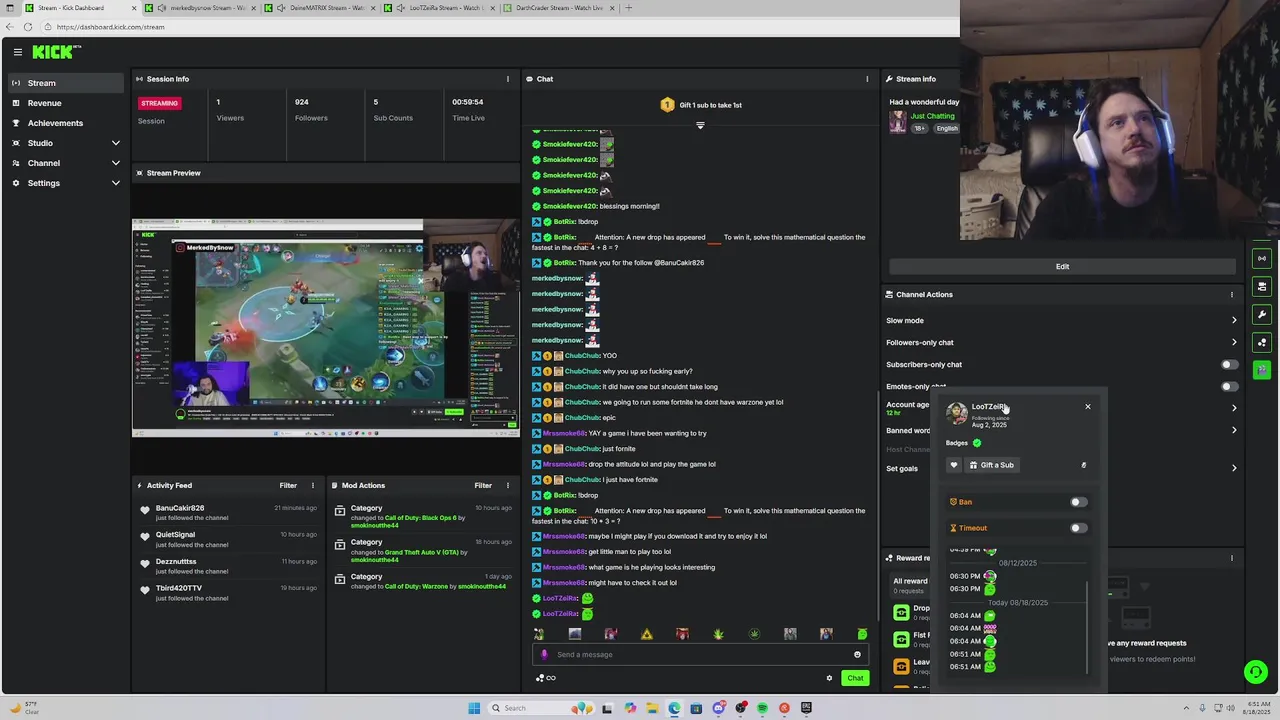Open the Mod Actions Filter dropdown
The width and height of the screenshot is (1280, 720).
coord(483,486)
